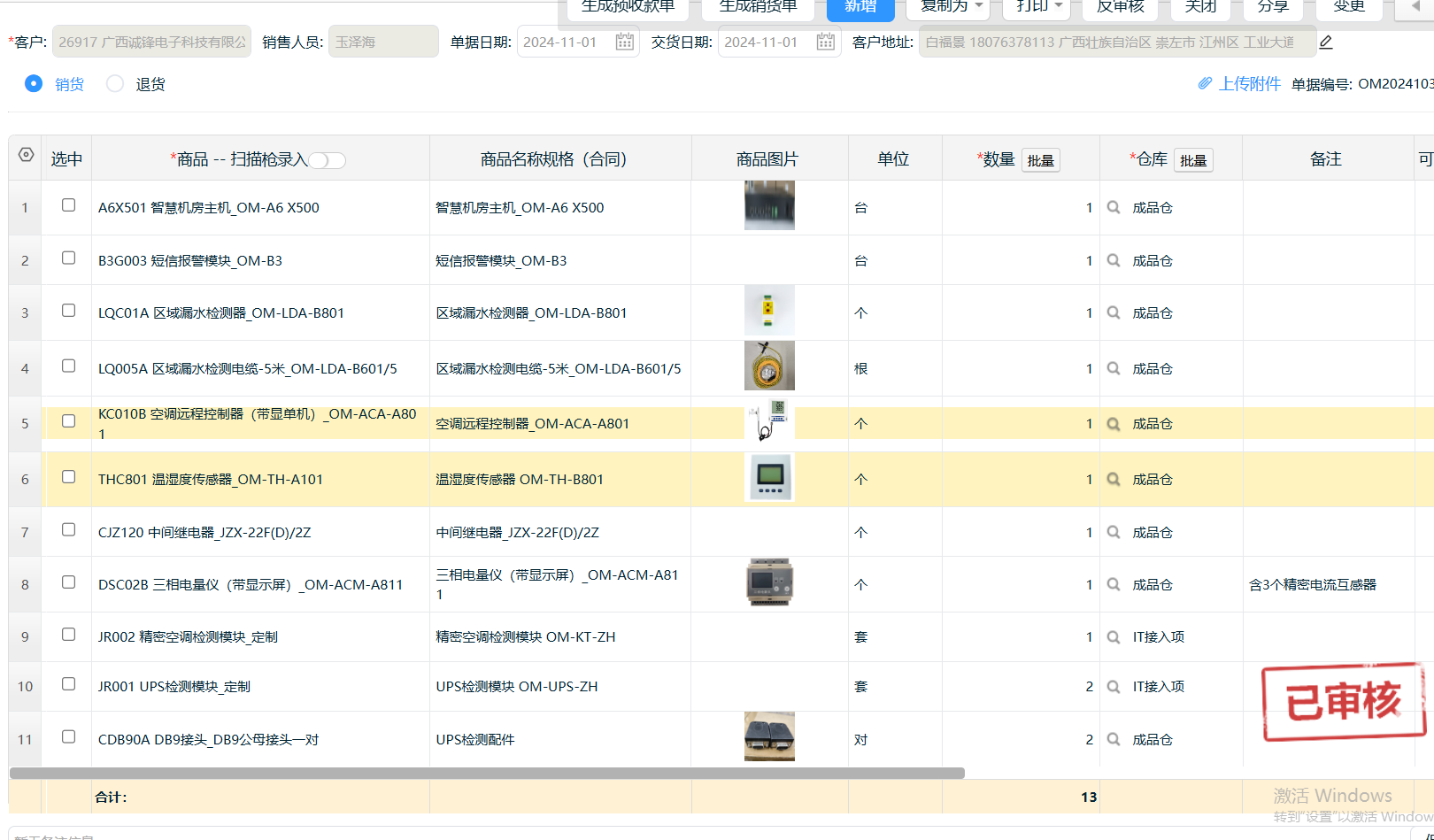Check the box for CJZ120 row
Screen dimensions: 1434x840
click(x=68, y=530)
